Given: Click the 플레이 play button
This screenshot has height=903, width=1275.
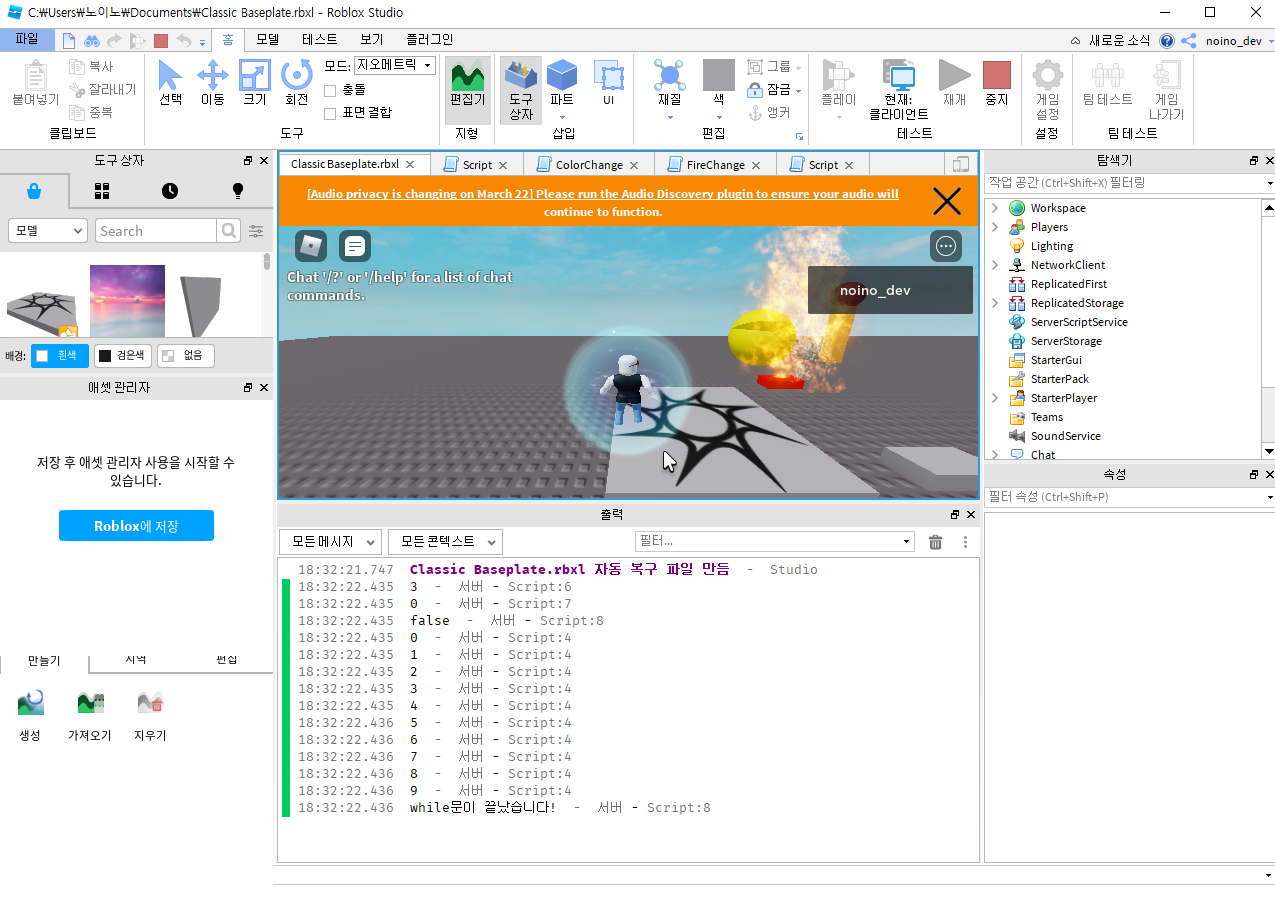Looking at the screenshot, I should 838,88.
